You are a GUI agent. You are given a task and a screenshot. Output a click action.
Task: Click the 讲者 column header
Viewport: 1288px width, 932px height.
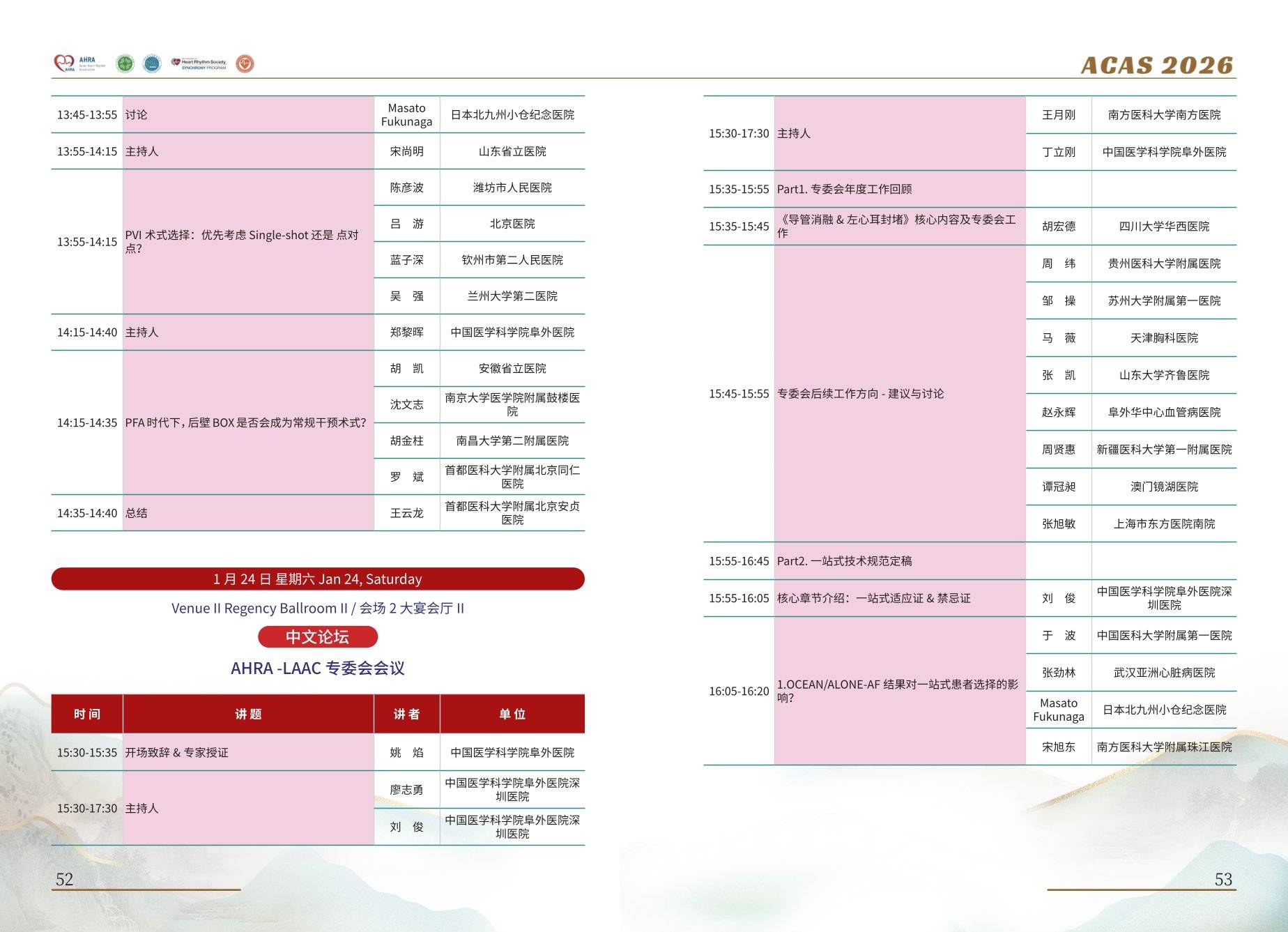(407, 714)
